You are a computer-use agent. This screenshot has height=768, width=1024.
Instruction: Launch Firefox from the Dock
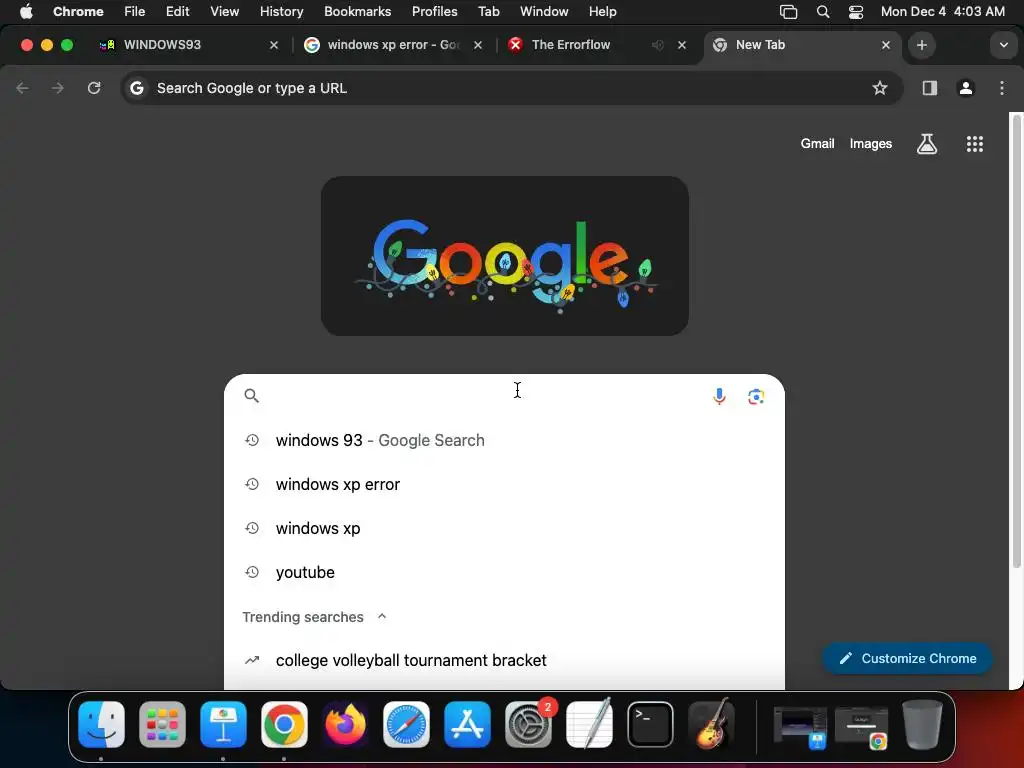[345, 724]
